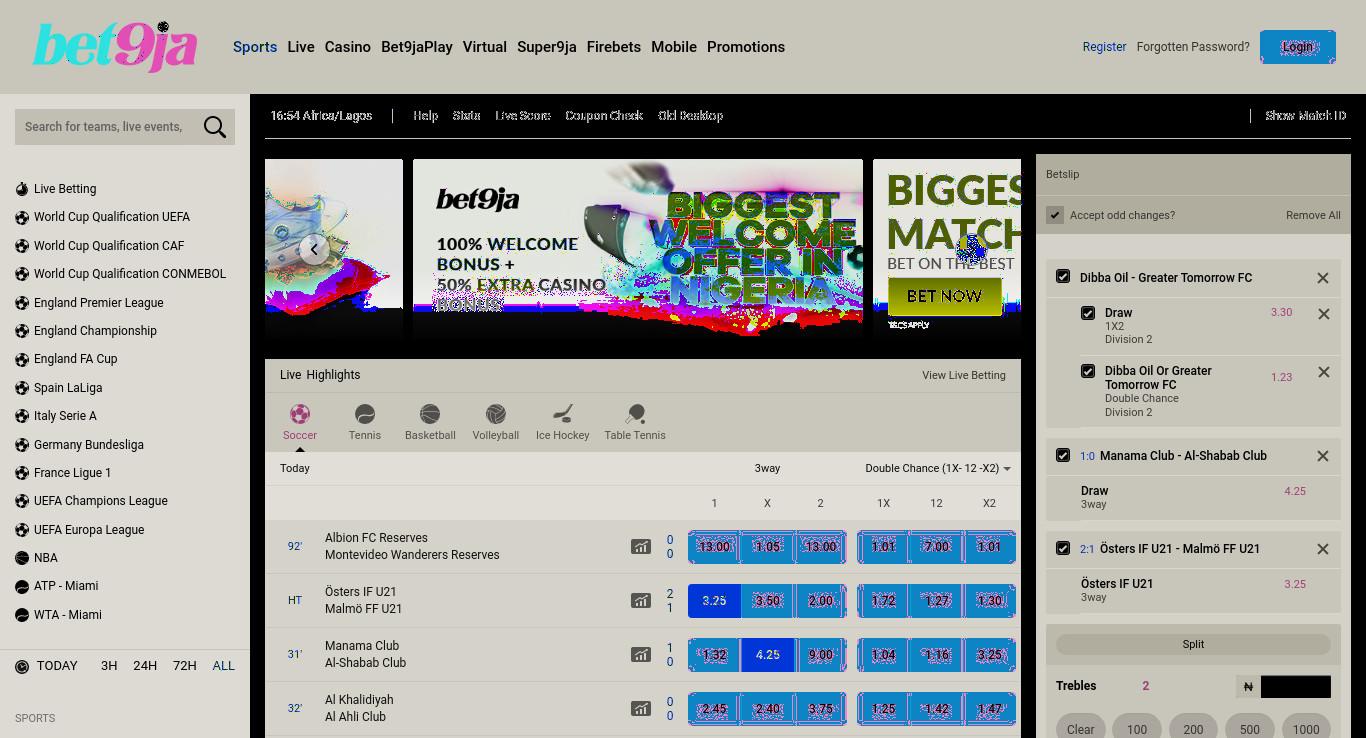Select Table Tennis sport icon
This screenshot has width=1366, height=738.
(x=635, y=422)
